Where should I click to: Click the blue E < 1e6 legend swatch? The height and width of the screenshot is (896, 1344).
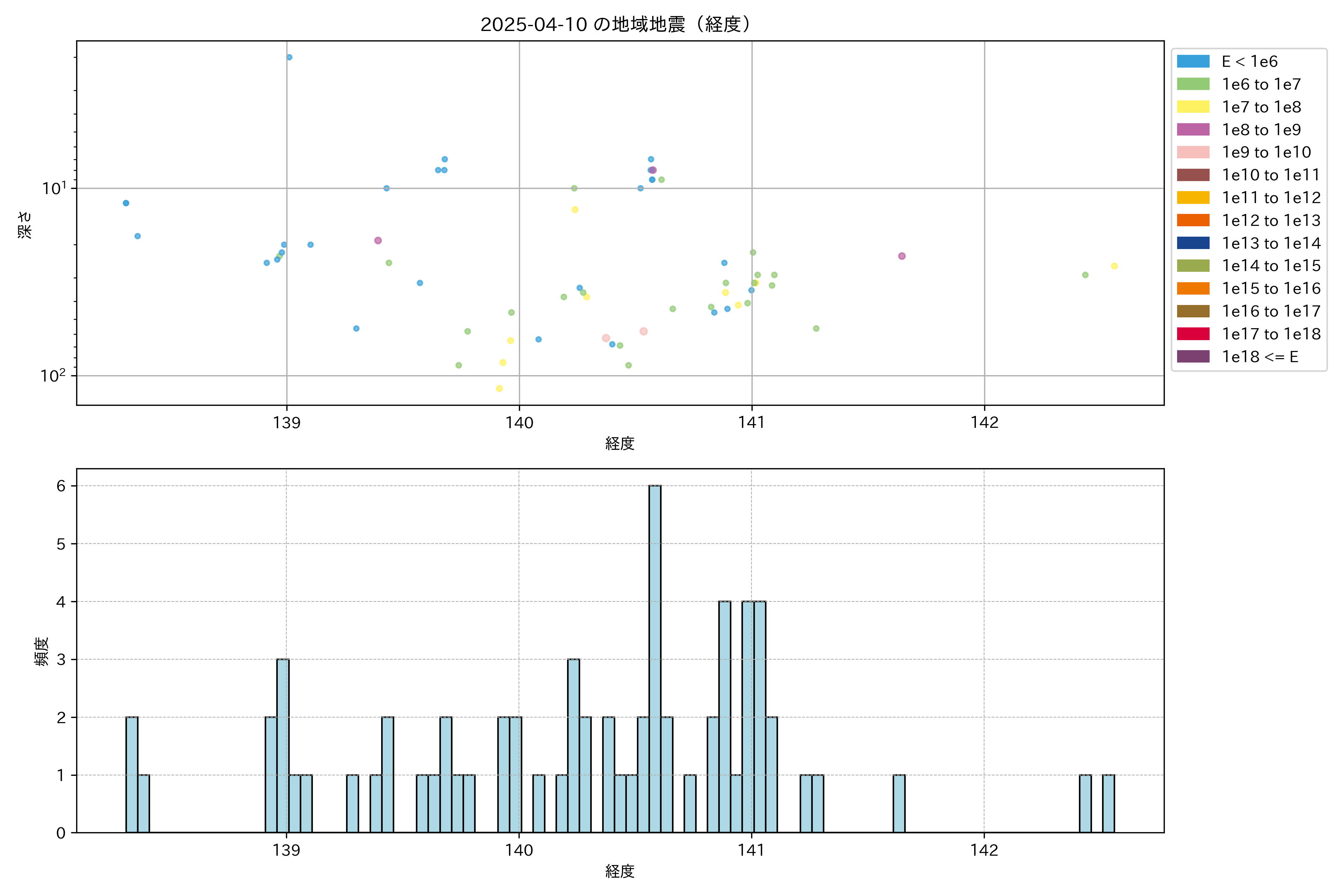(1193, 62)
